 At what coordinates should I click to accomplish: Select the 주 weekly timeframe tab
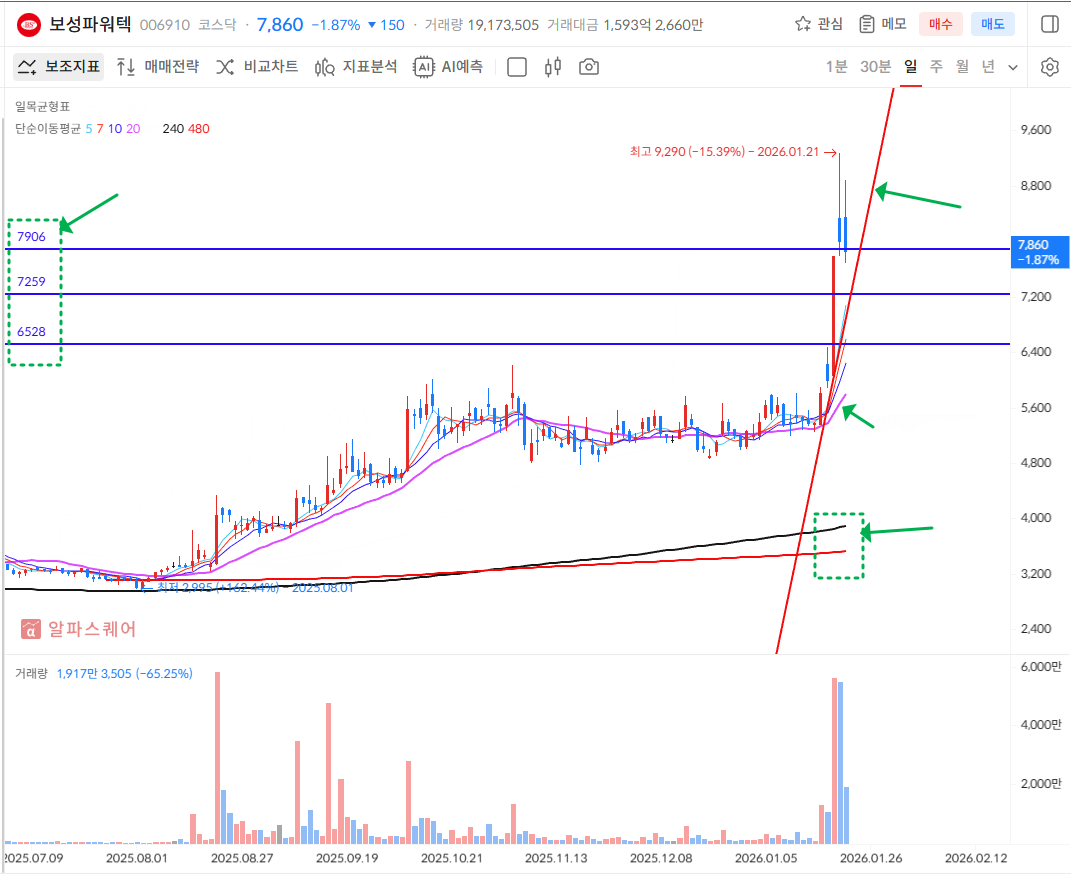click(936, 67)
